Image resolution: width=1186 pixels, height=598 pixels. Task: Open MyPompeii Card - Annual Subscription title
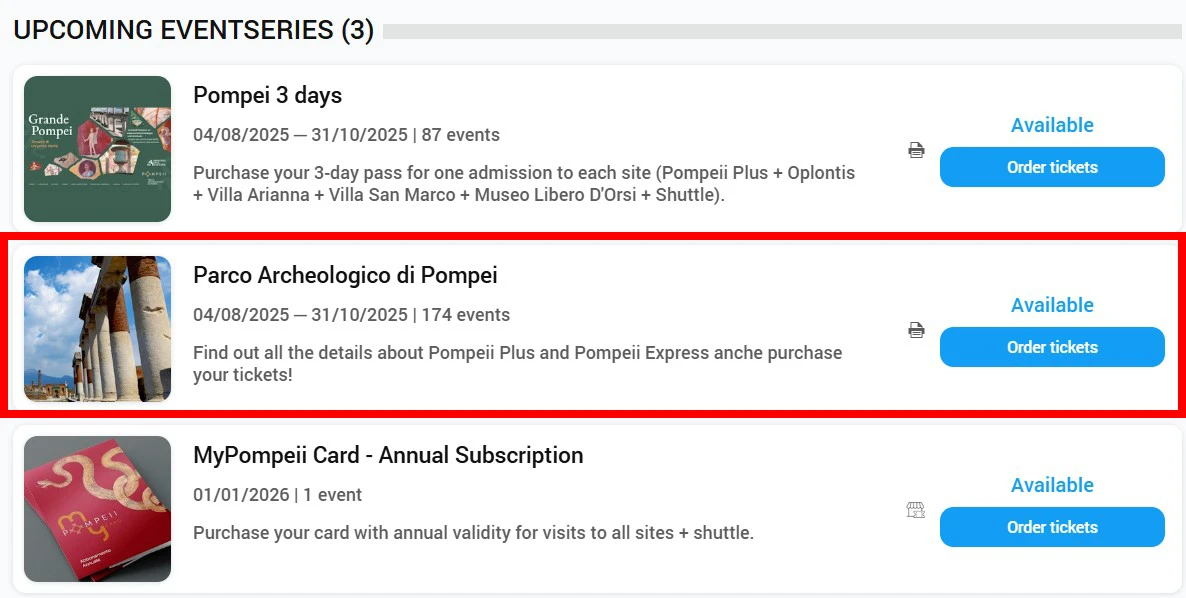coord(388,456)
